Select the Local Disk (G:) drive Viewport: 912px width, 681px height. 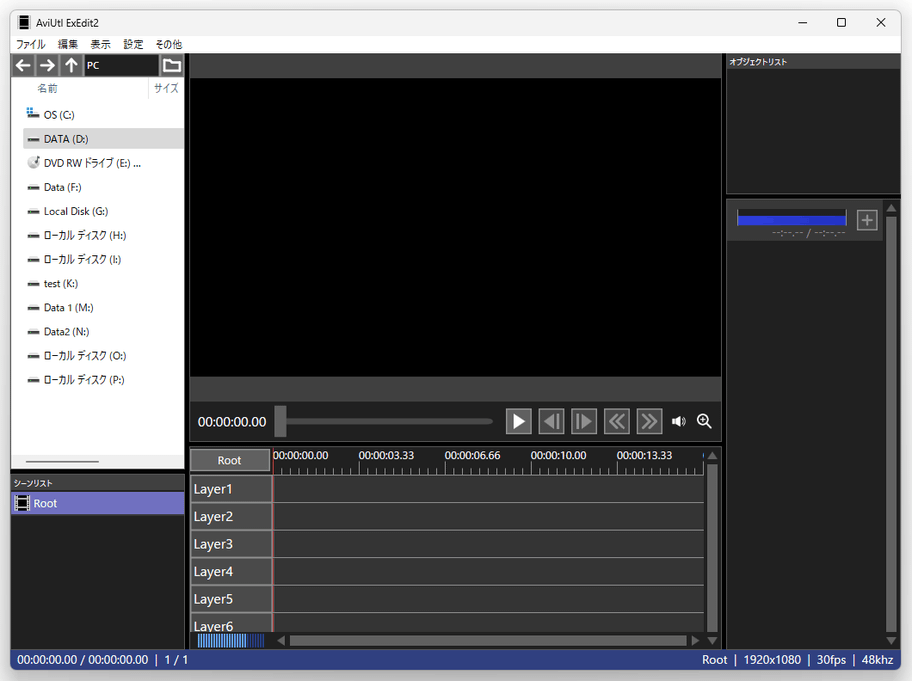[x=103, y=211]
